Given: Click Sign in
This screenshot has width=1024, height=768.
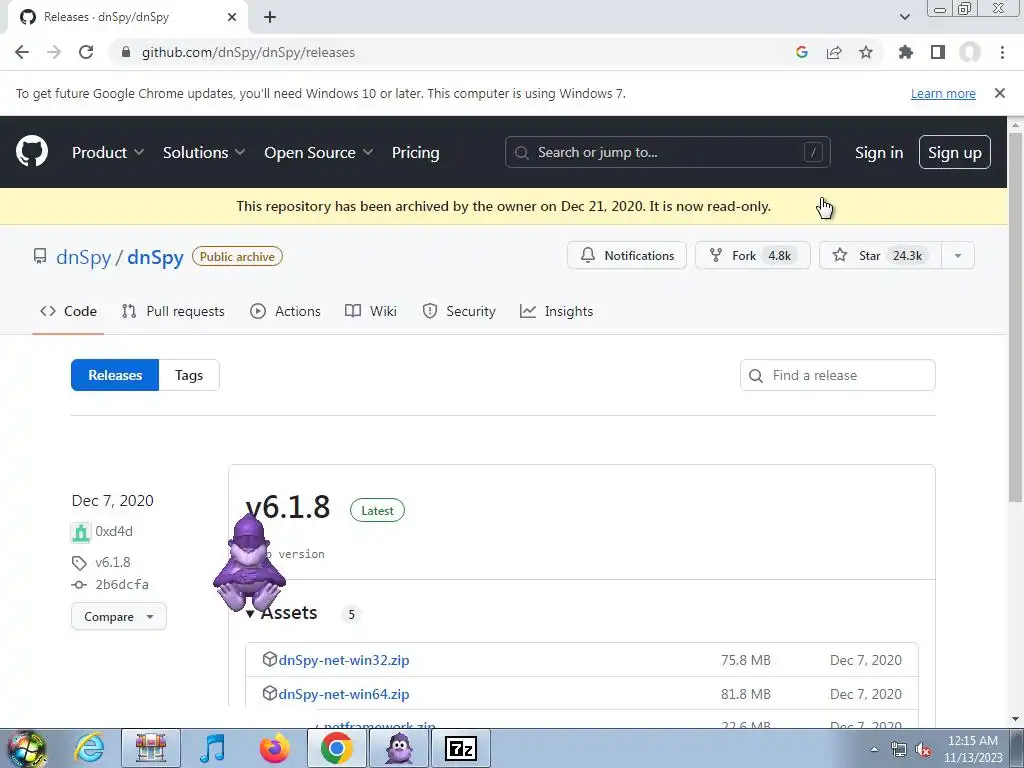Looking at the screenshot, I should [x=879, y=152].
